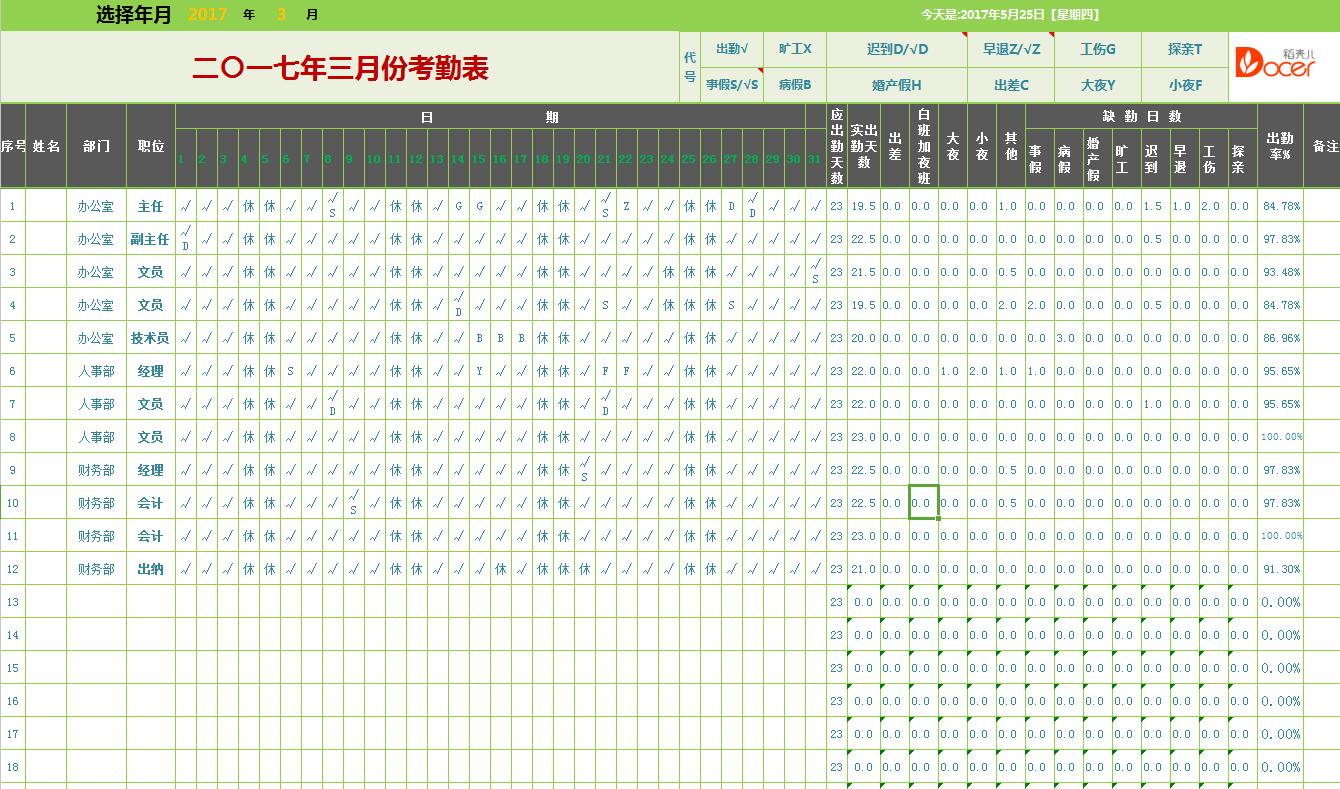The image size is (1340, 789).
Task: Select row 3 attendance rate 93.48%
Action: click(1280, 272)
